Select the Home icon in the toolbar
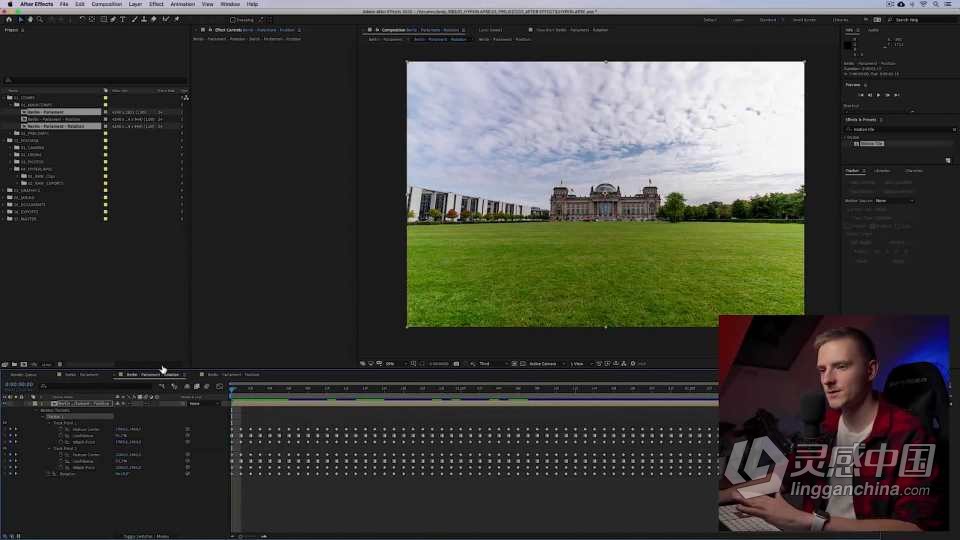 click(x=9, y=20)
